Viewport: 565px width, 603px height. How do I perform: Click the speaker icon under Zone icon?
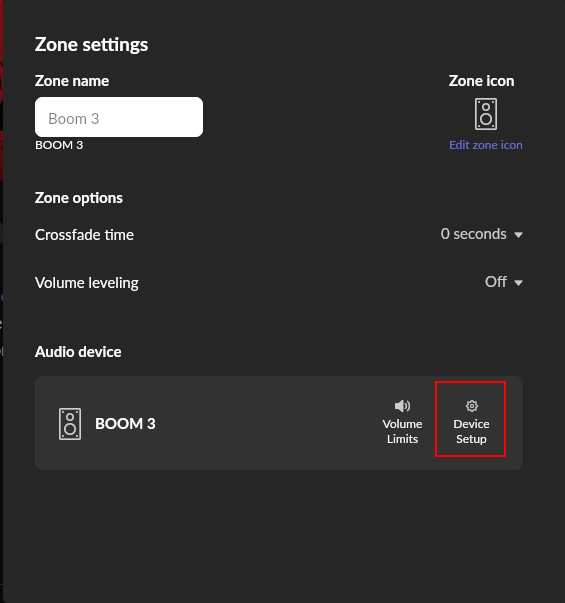tap(486, 114)
